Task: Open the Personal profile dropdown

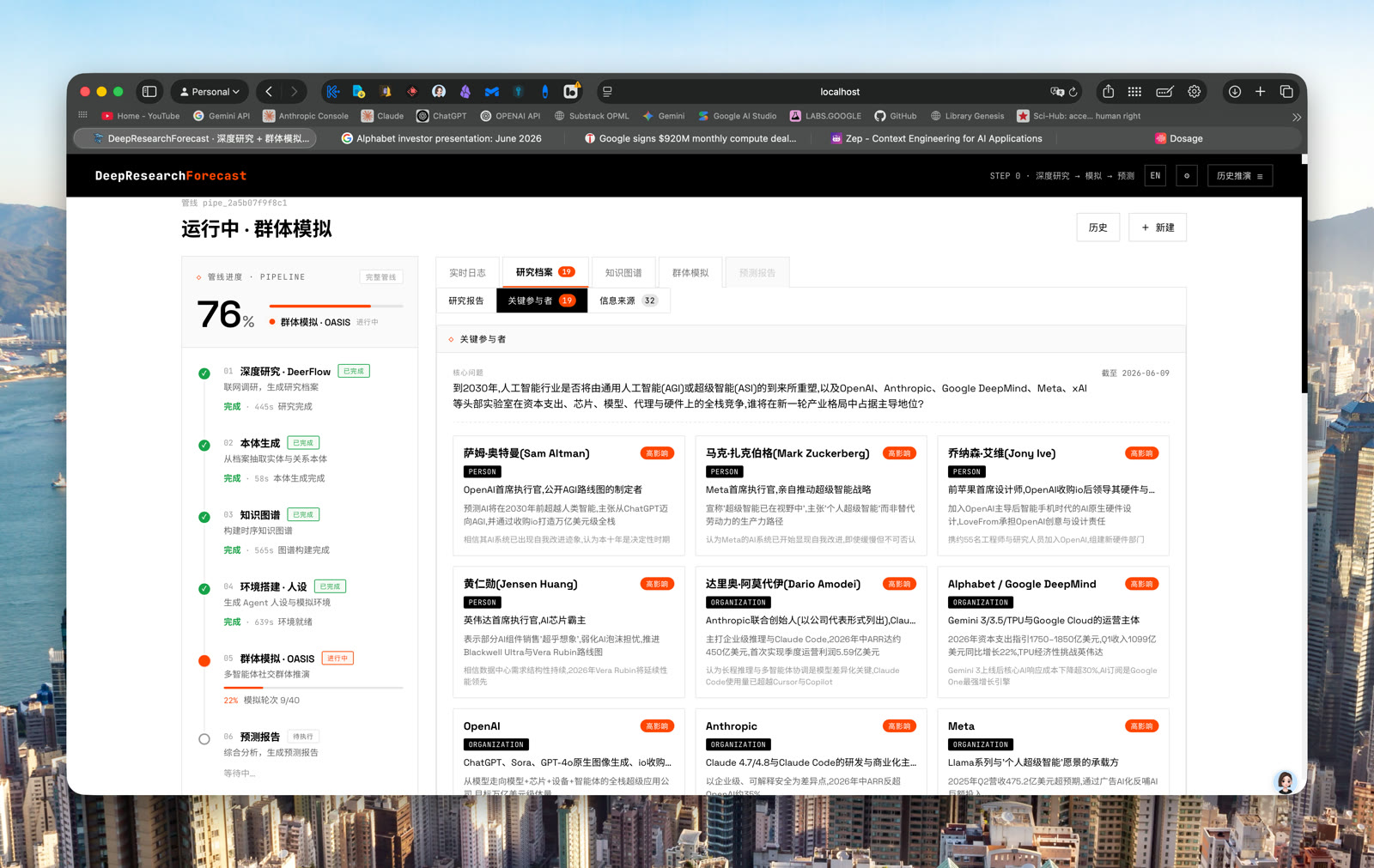Action: coord(210,92)
